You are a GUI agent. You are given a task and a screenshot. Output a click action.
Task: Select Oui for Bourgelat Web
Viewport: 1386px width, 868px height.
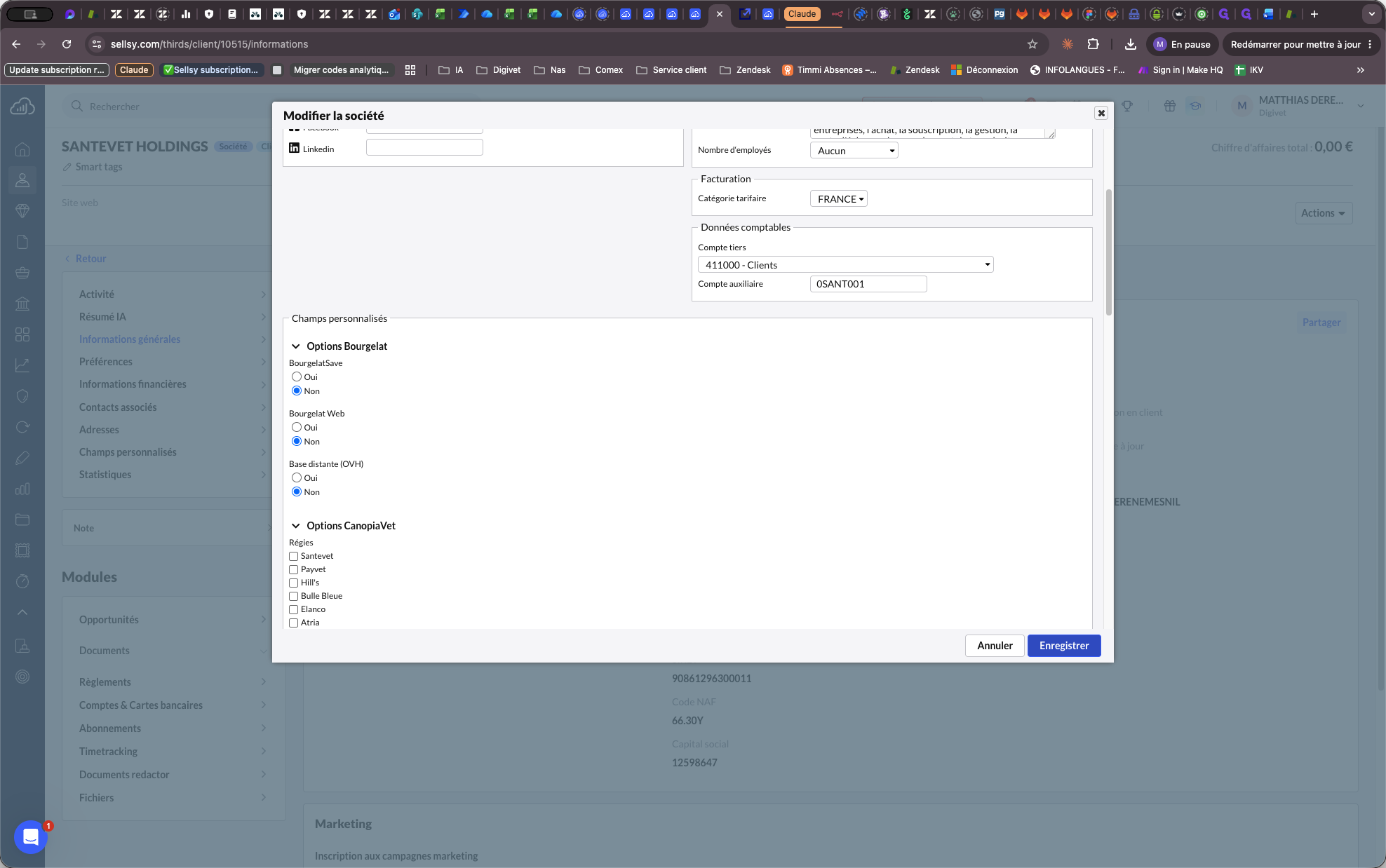[x=297, y=427]
